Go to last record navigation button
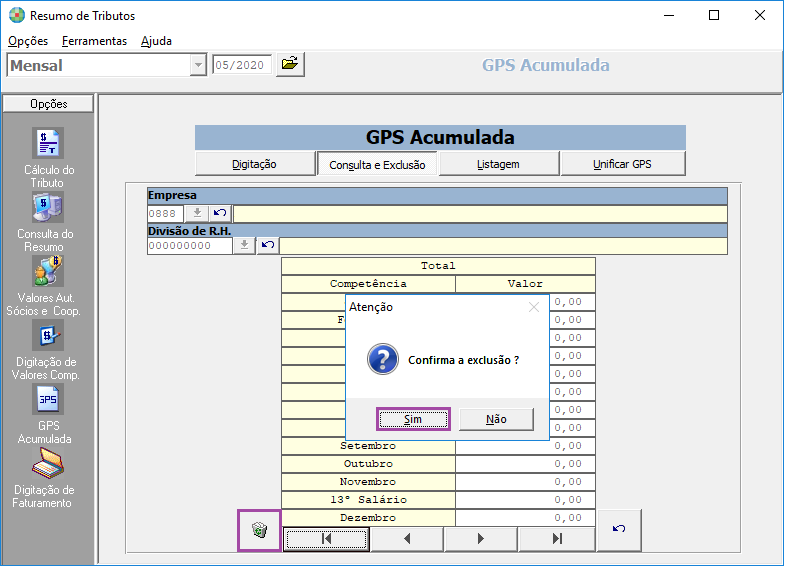Viewport: 785px width, 567px height. click(557, 539)
